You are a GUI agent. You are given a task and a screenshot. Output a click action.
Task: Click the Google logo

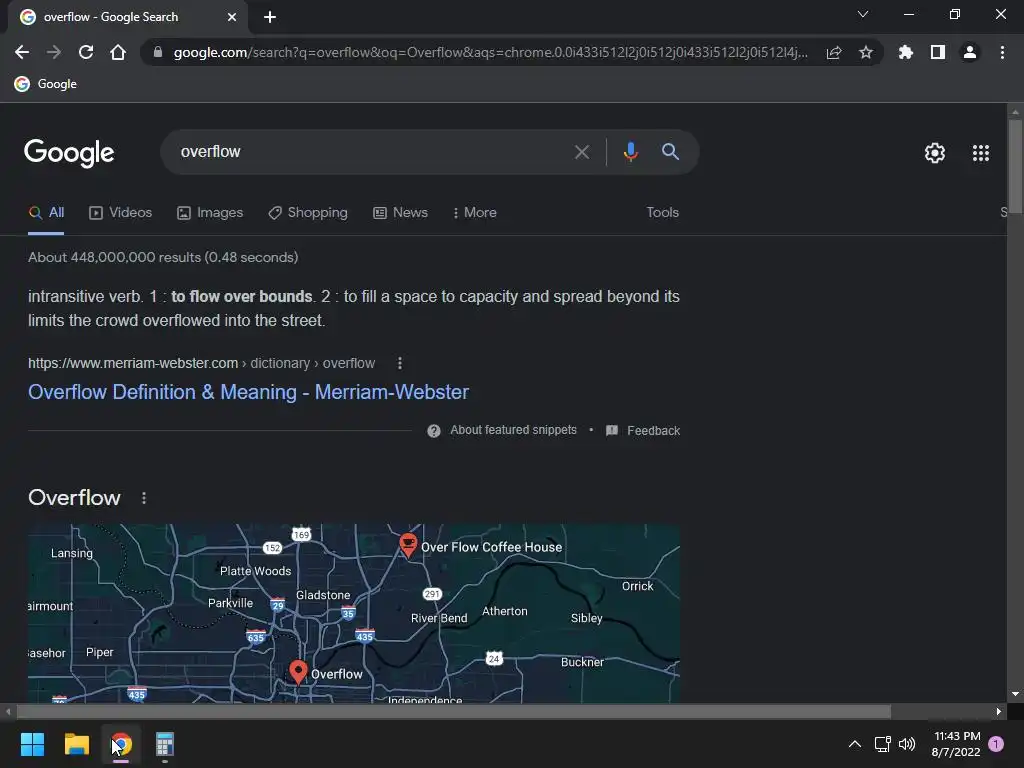tap(69, 153)
